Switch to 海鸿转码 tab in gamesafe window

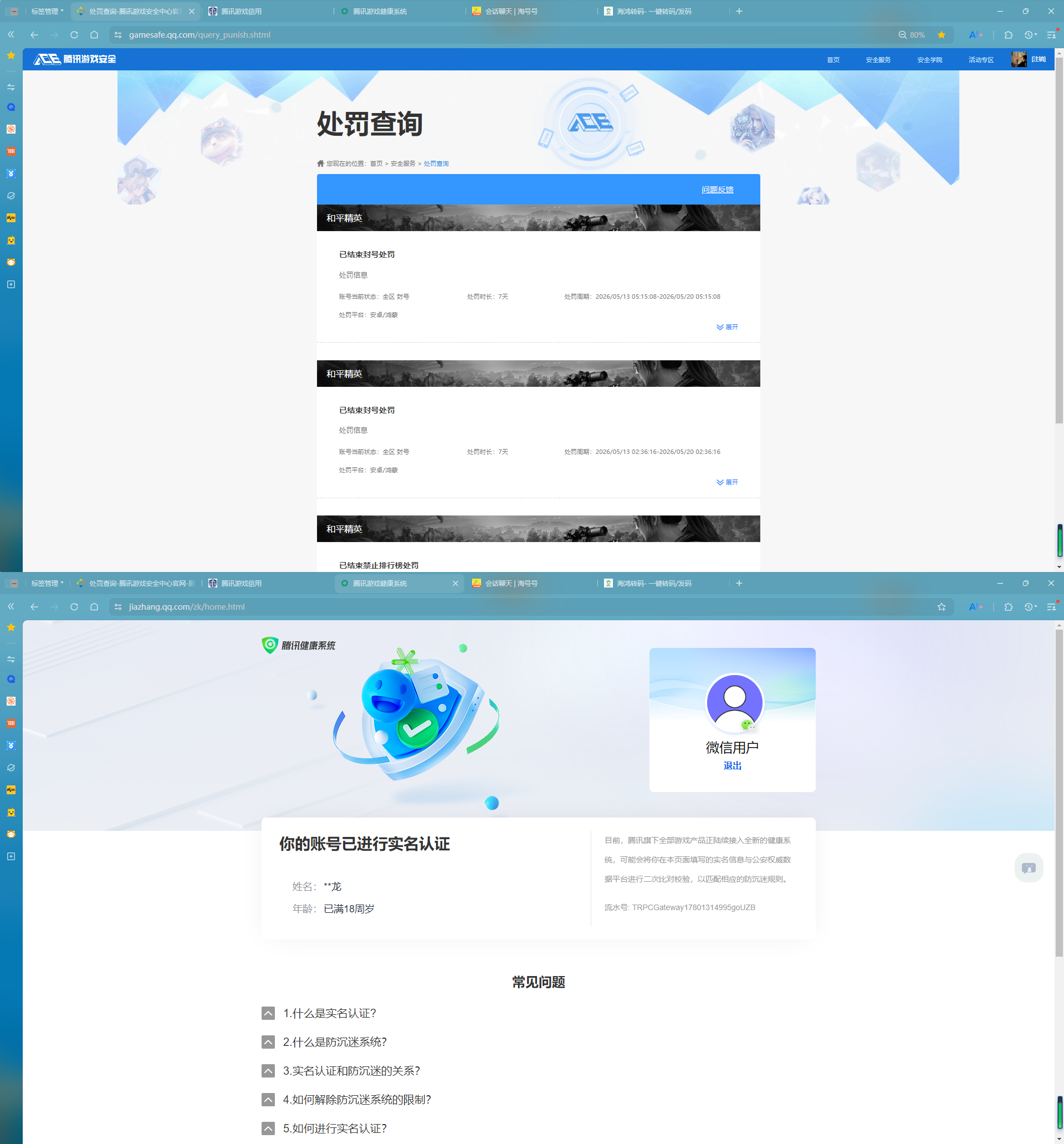coord(664,11)
